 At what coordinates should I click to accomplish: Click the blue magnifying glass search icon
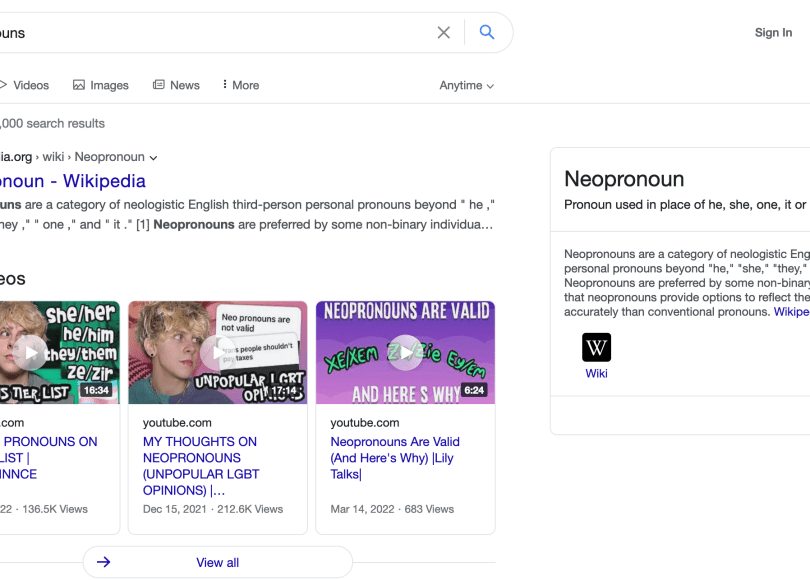[487, 33]
